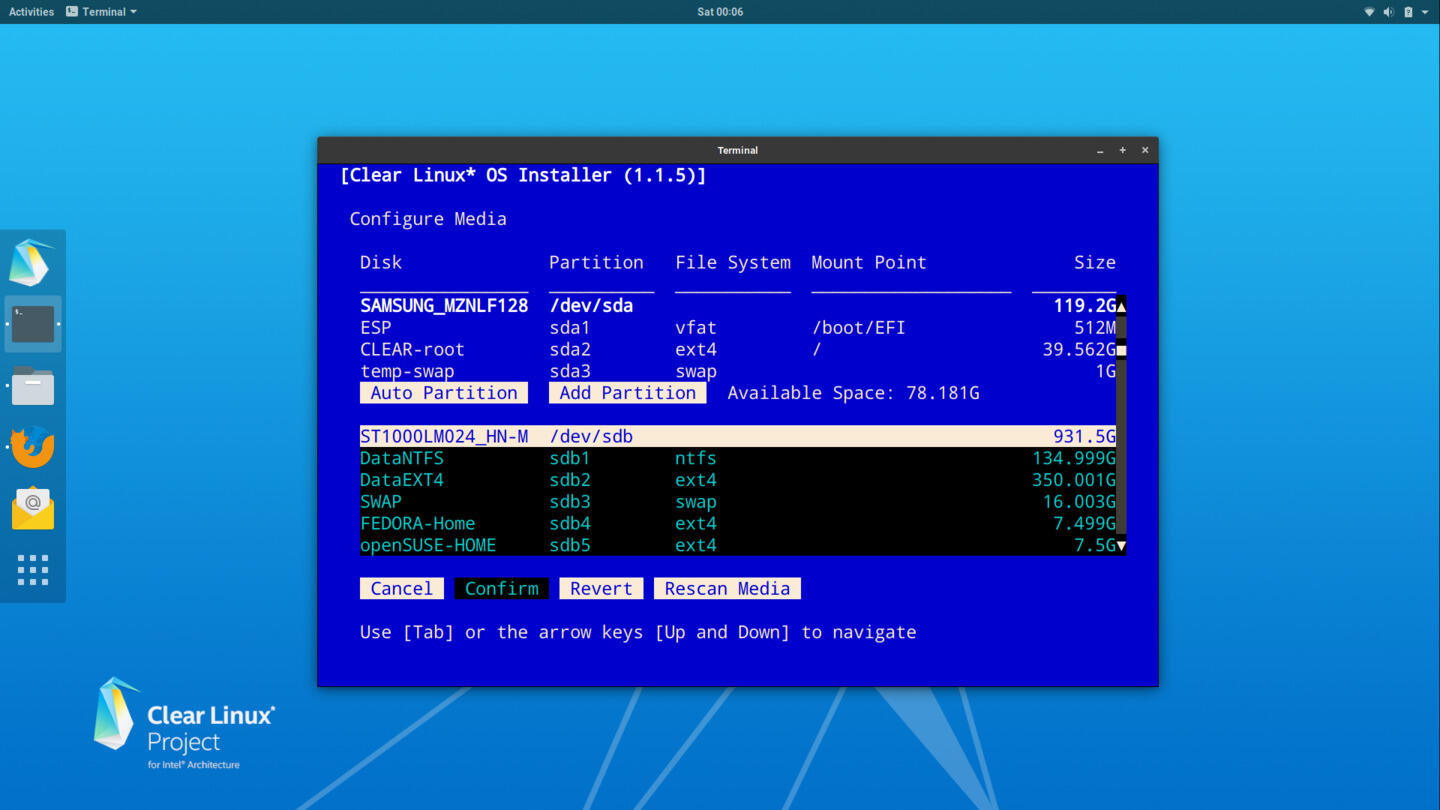Click Add Partition button

click(x=627, y=393)
